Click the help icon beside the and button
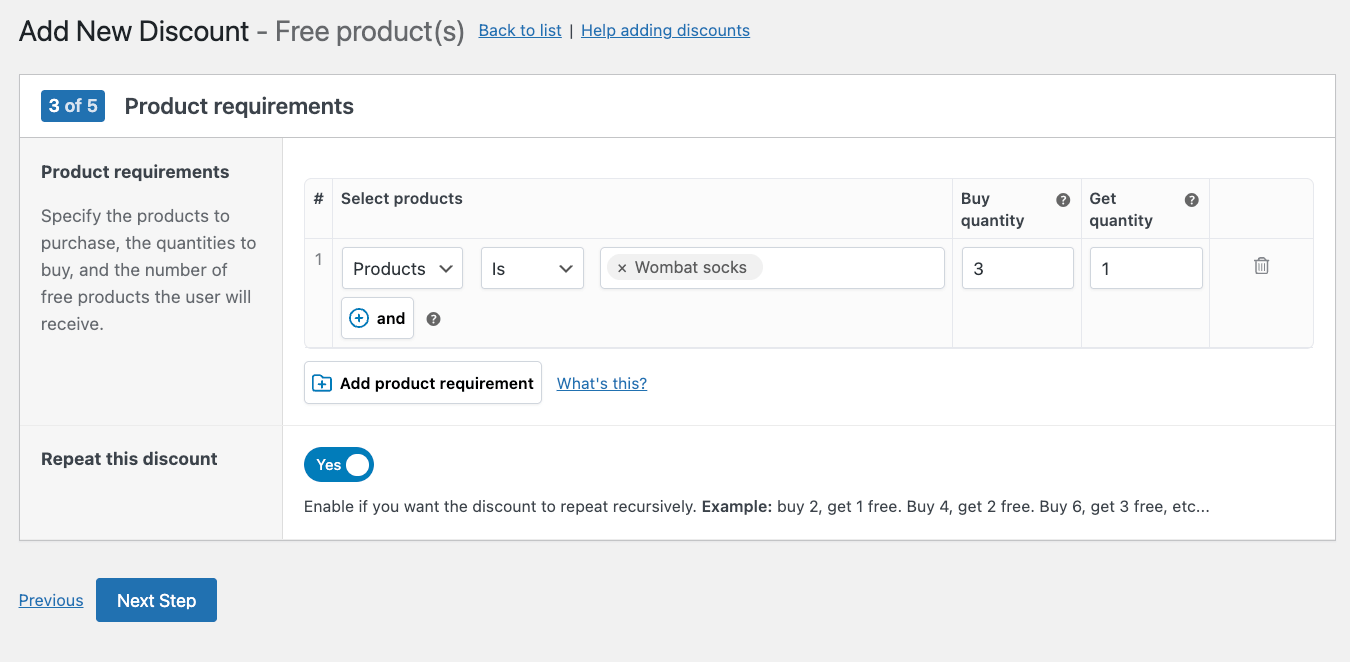The height and width of the screenshot is (662, 1350). [433, 318]
